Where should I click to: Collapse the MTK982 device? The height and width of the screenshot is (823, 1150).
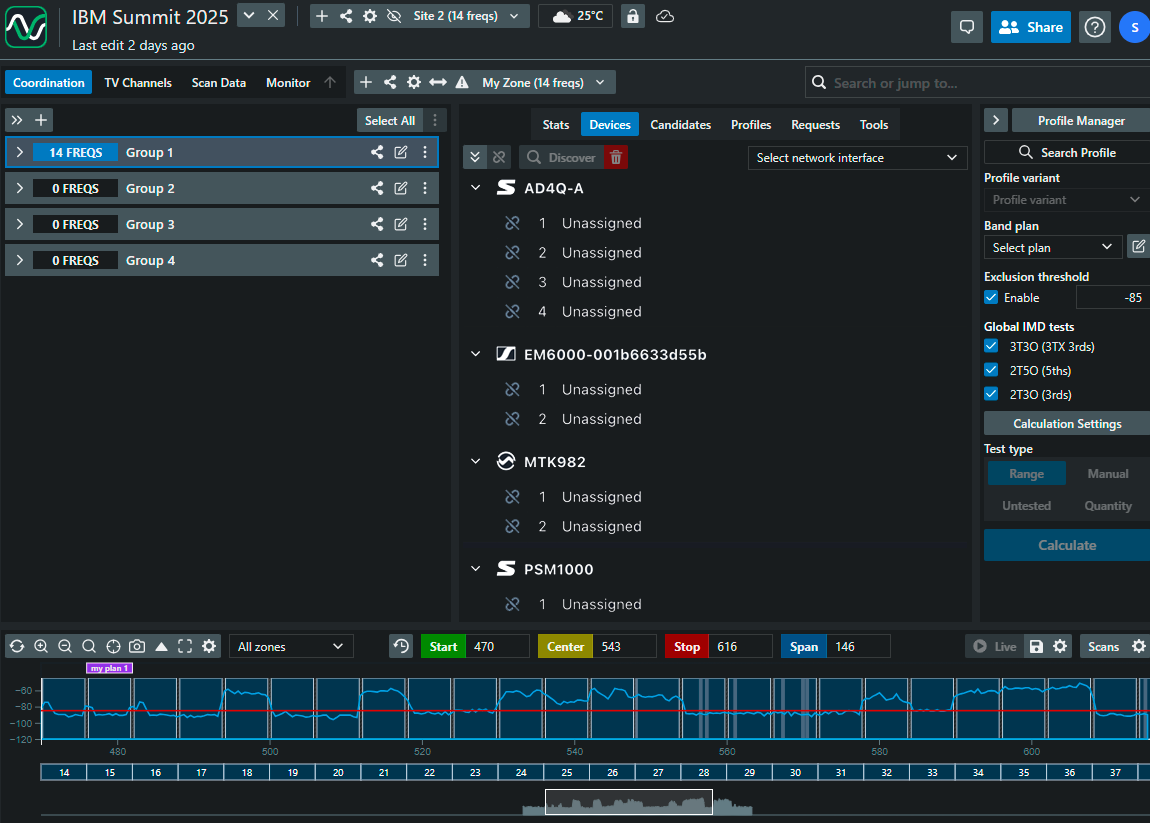click(475, 461)
